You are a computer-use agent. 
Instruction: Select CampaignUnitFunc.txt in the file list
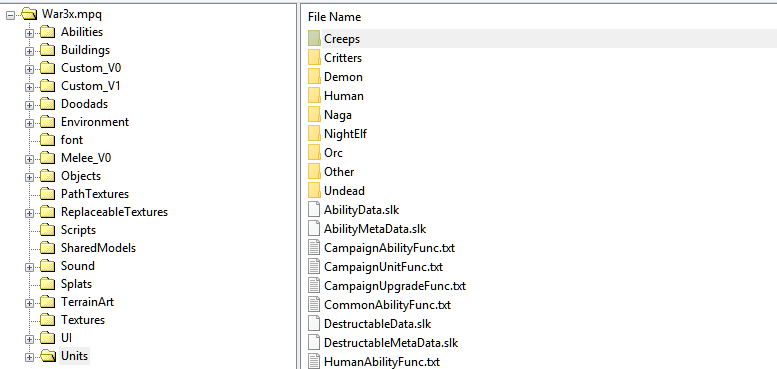pos(383,267)
